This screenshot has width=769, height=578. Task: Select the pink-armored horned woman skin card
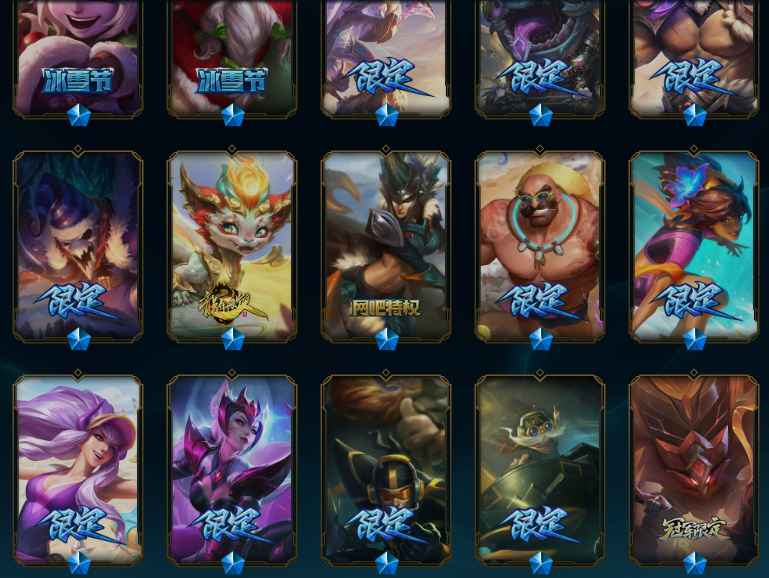[232, 470]
